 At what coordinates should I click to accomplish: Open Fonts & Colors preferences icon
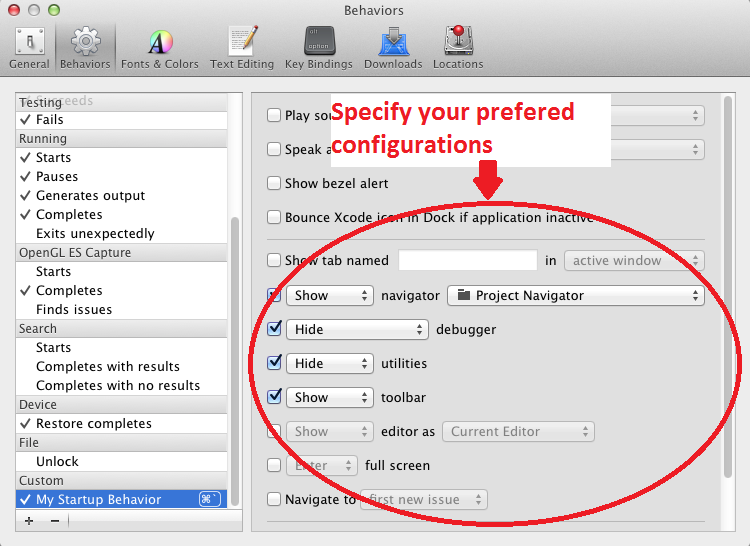click(x=159, y=48)
